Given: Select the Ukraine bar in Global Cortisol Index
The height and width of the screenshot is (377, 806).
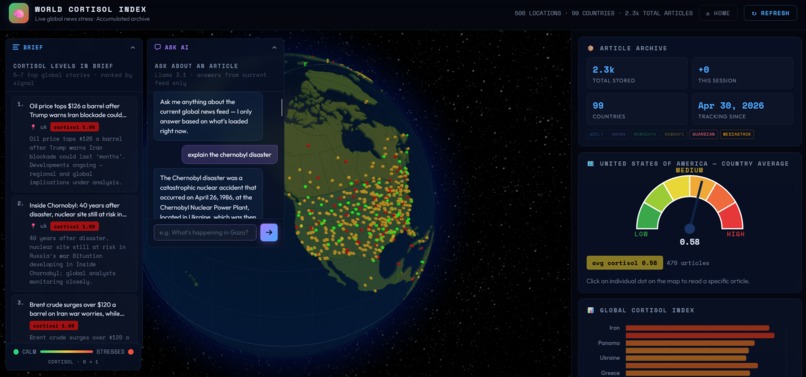Looking at the screenshot, I should coord(686,358).
